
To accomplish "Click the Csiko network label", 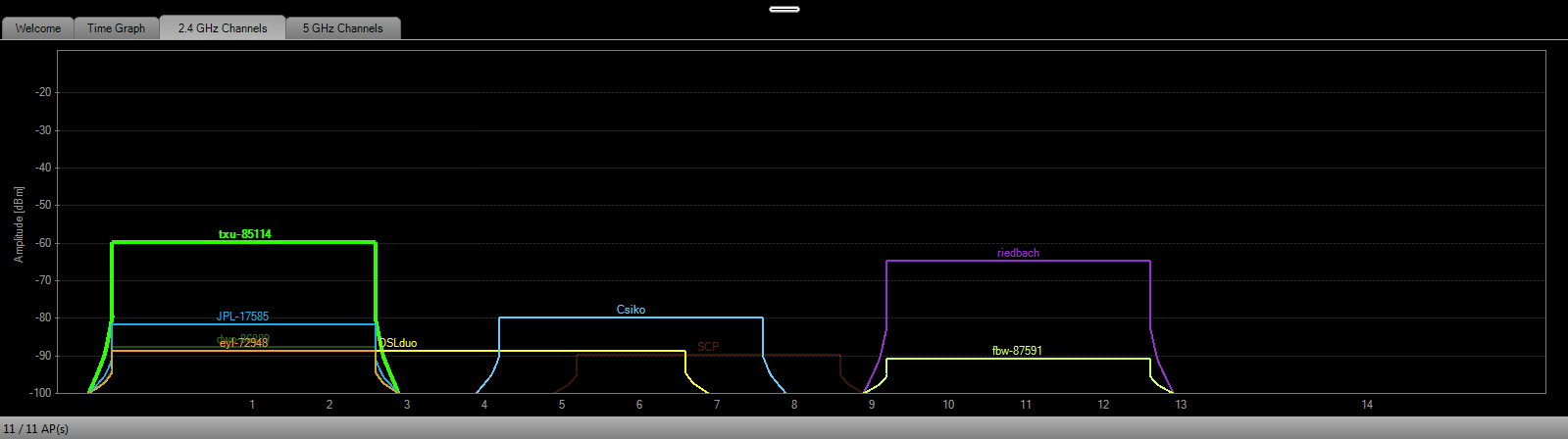I will tap(631, 310).
